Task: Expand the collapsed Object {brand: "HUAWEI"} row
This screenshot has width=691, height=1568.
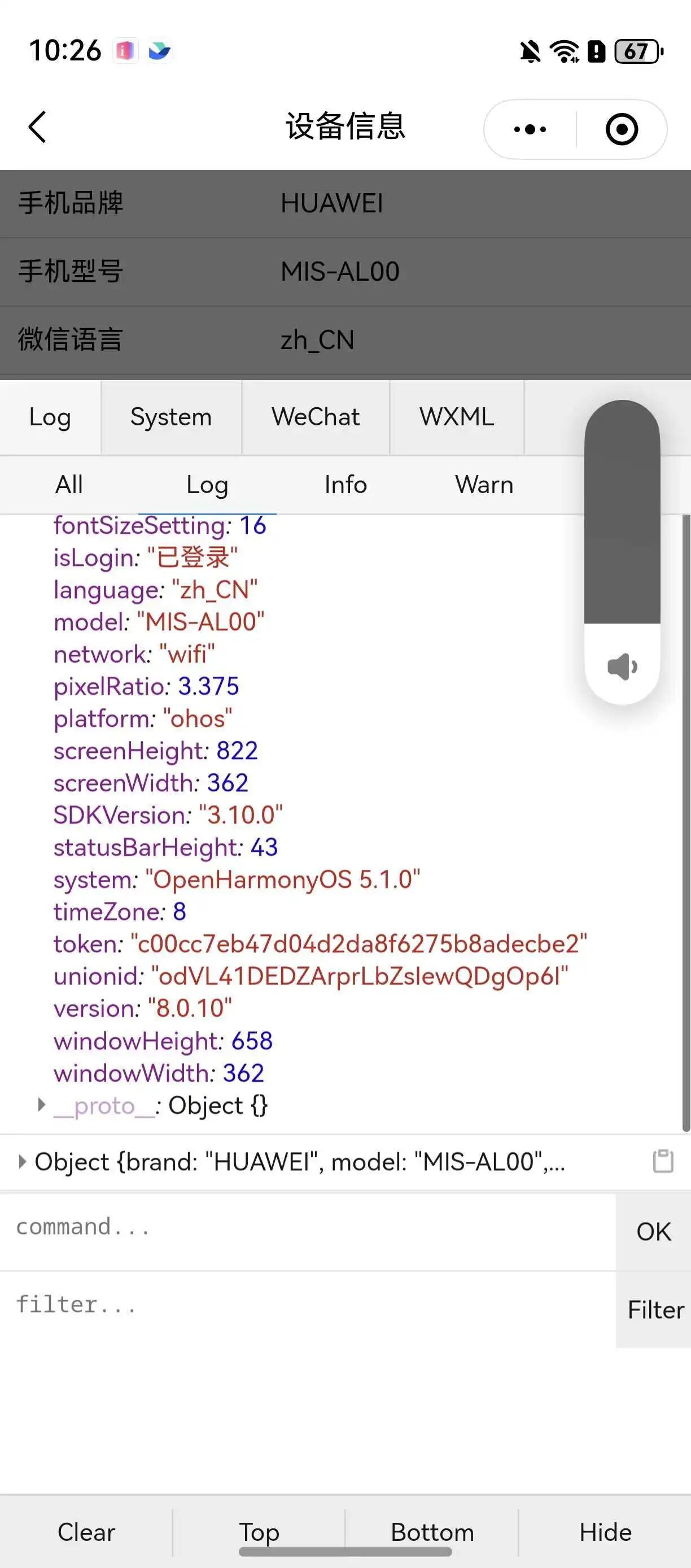Action: [23, 1161]
